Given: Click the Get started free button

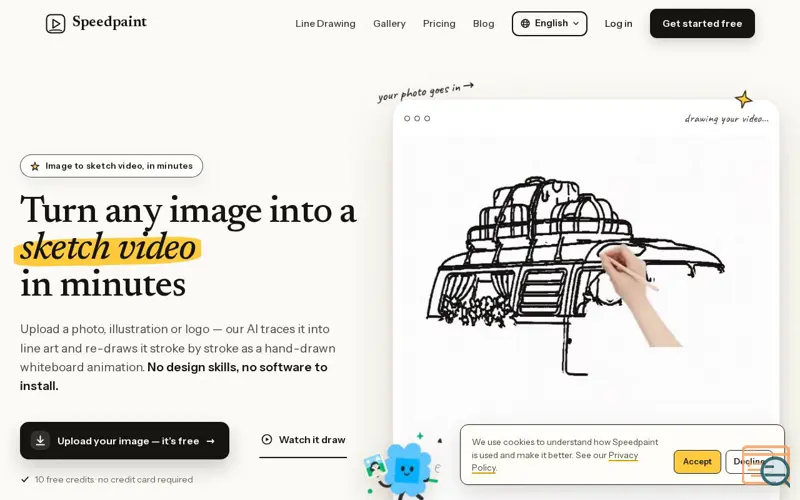Looking at the screenshot, I should [702, 23].
